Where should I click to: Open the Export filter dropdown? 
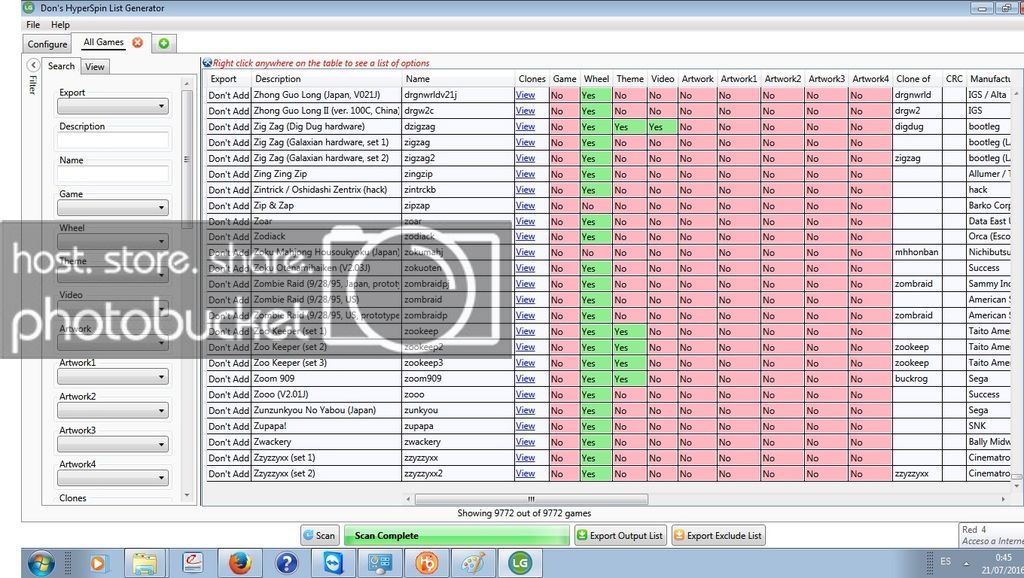coord(112,107)
